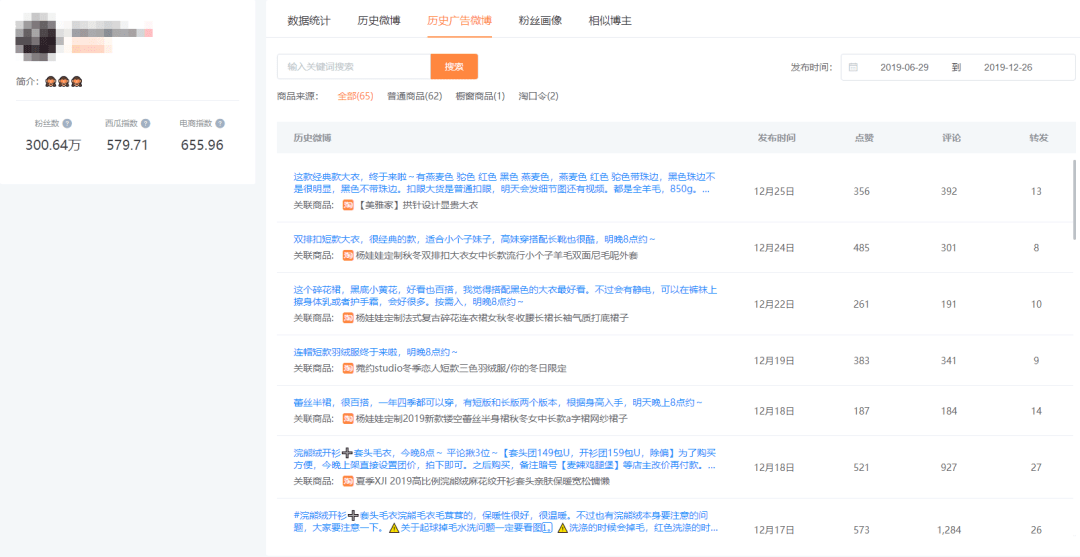Viewport: 1080px width, 557px height.
Task: Show only 淘口令(2) products
Action: (x=538, y=96)
